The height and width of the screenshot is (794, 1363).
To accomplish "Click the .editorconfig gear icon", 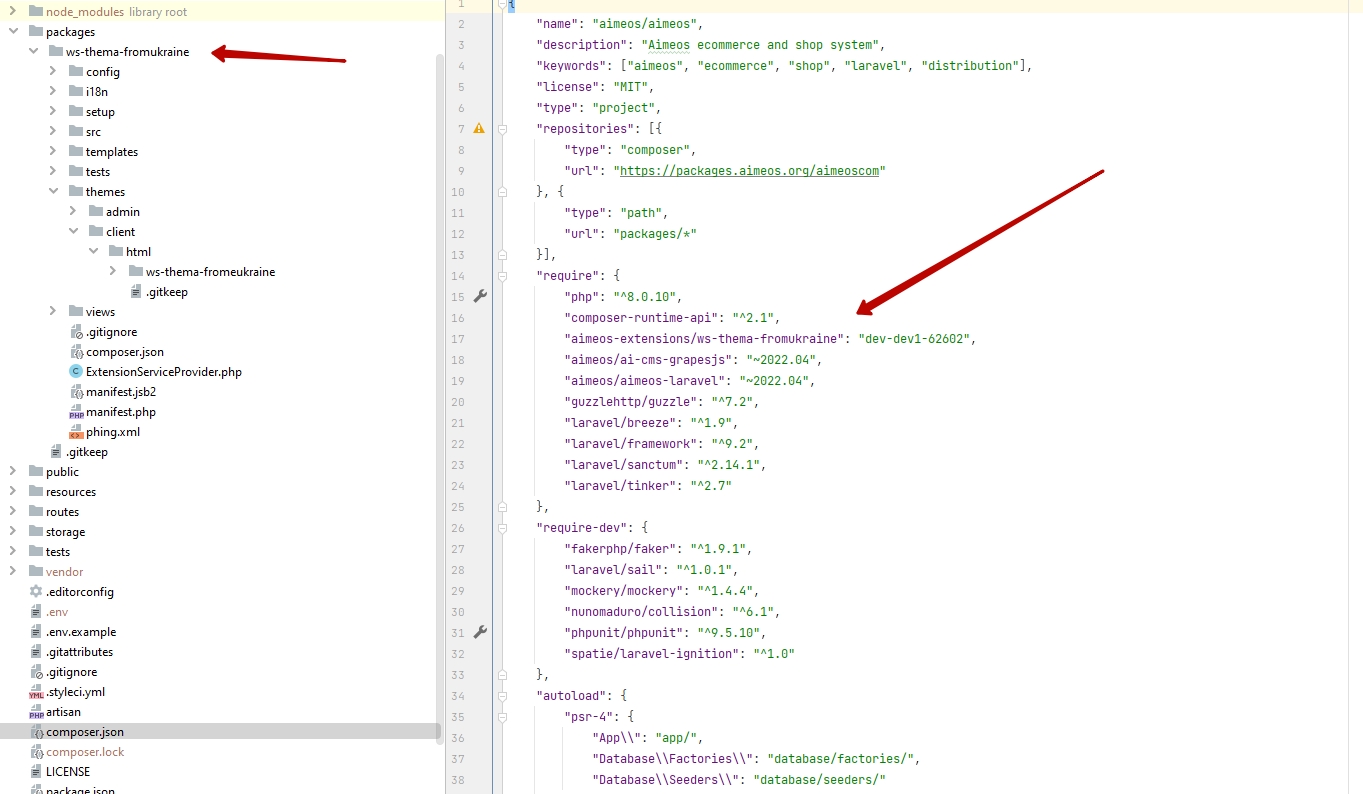I will pos(36,592).
